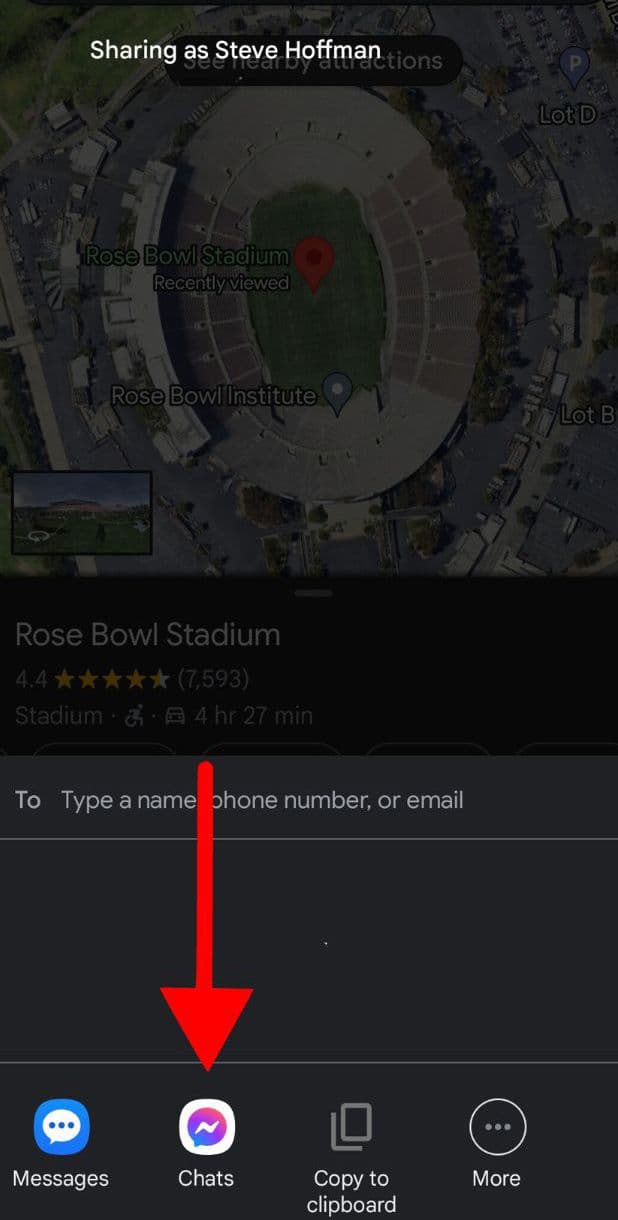Open the 7,593 reviews count
The image size is (618, 1220).
[213, 680]
